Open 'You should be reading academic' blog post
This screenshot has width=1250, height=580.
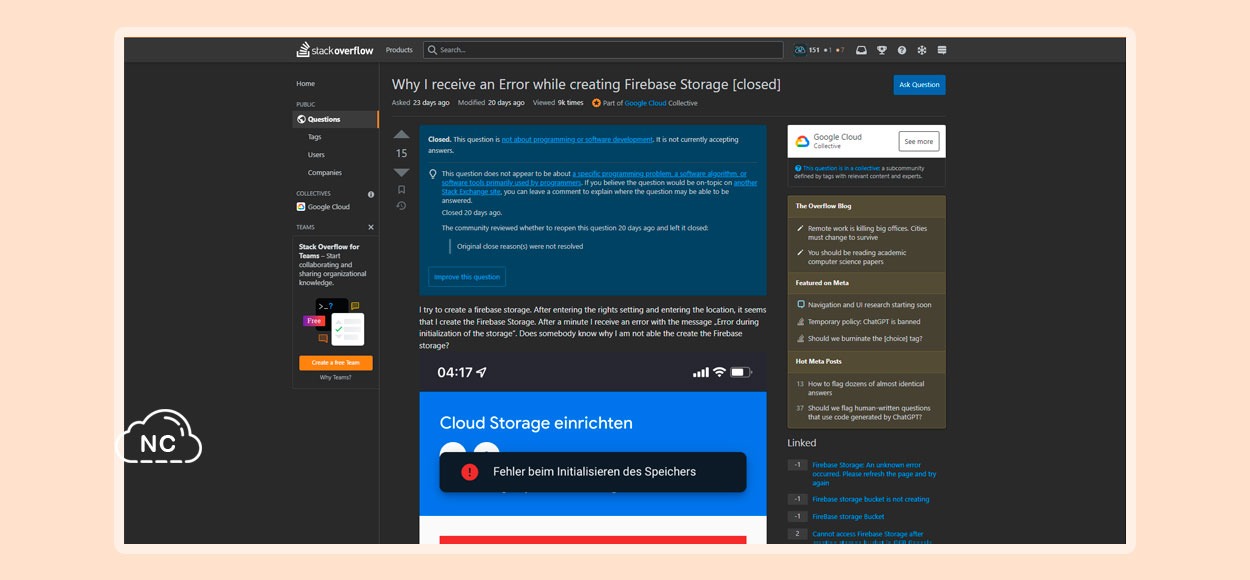point(857,257)
